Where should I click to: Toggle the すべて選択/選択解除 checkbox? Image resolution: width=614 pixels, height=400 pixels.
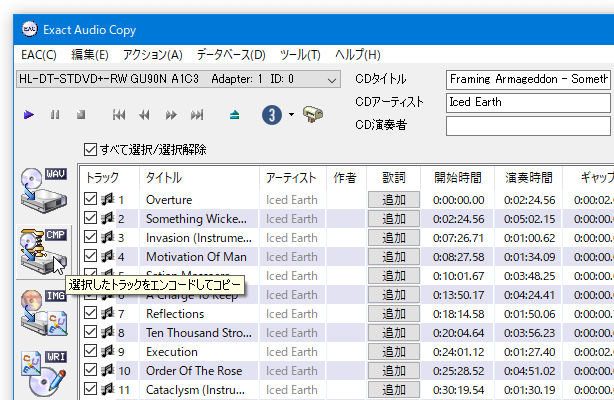click(90, 149)
